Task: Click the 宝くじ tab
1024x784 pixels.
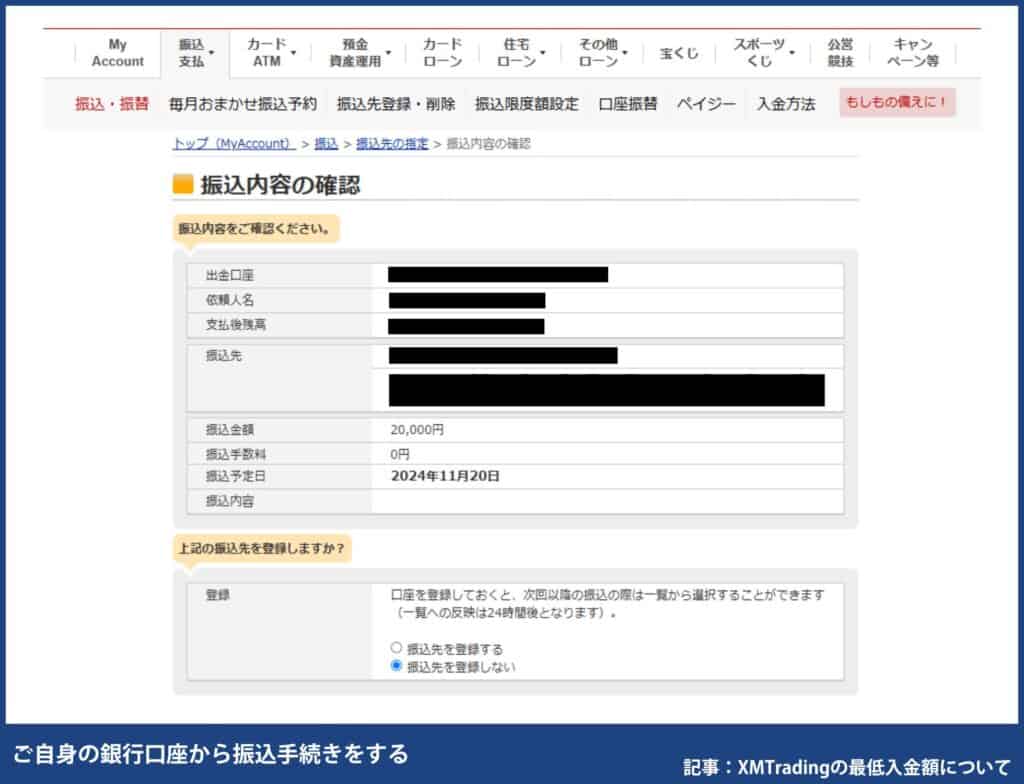Action: click(679, 54)
